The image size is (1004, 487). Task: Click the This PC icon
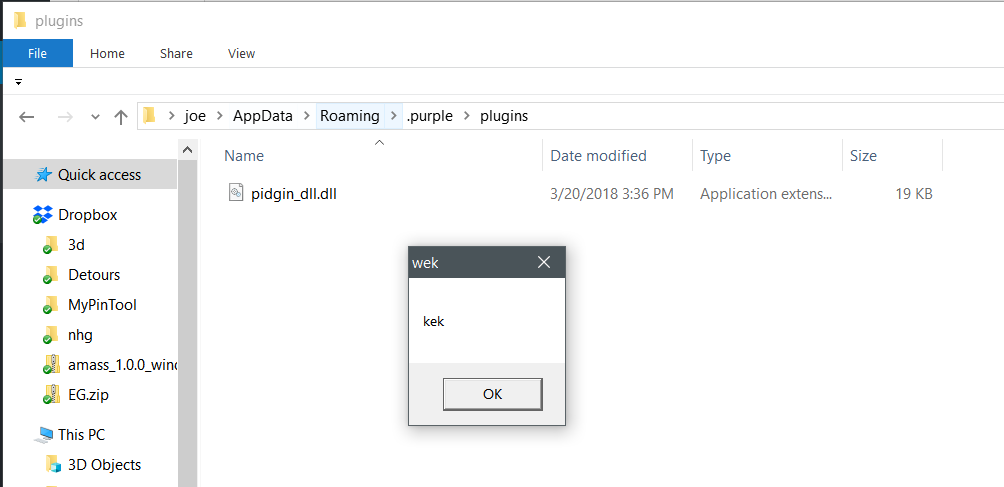click(x=44, y=435)
